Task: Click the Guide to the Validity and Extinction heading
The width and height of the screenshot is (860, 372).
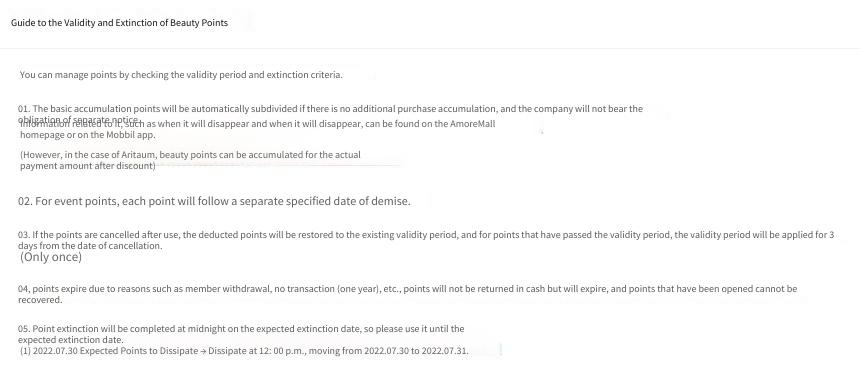Action: coord(119,23)
